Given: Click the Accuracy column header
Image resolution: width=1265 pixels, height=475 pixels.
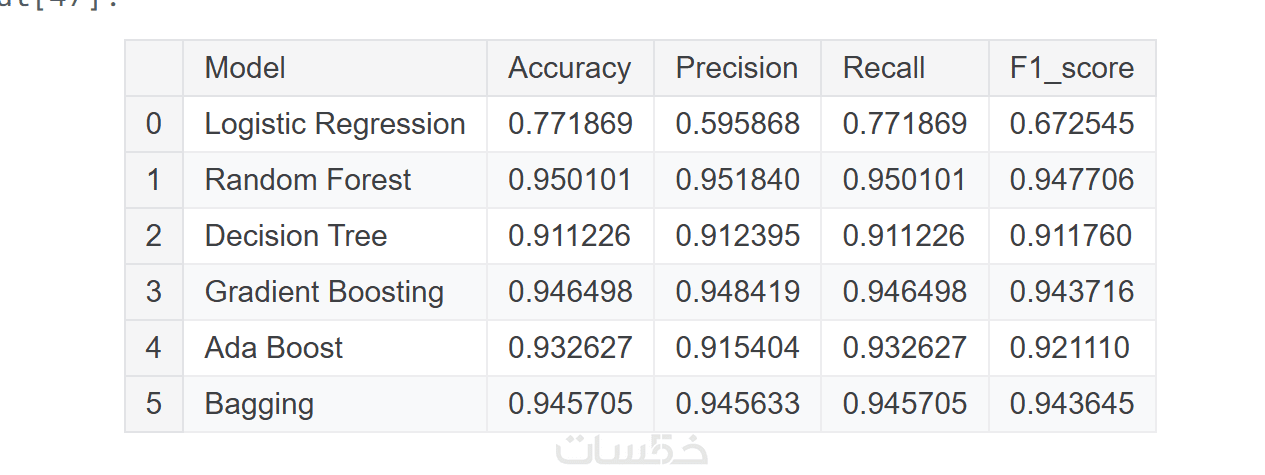Looking at the screenshot, I should coord(569,68).
